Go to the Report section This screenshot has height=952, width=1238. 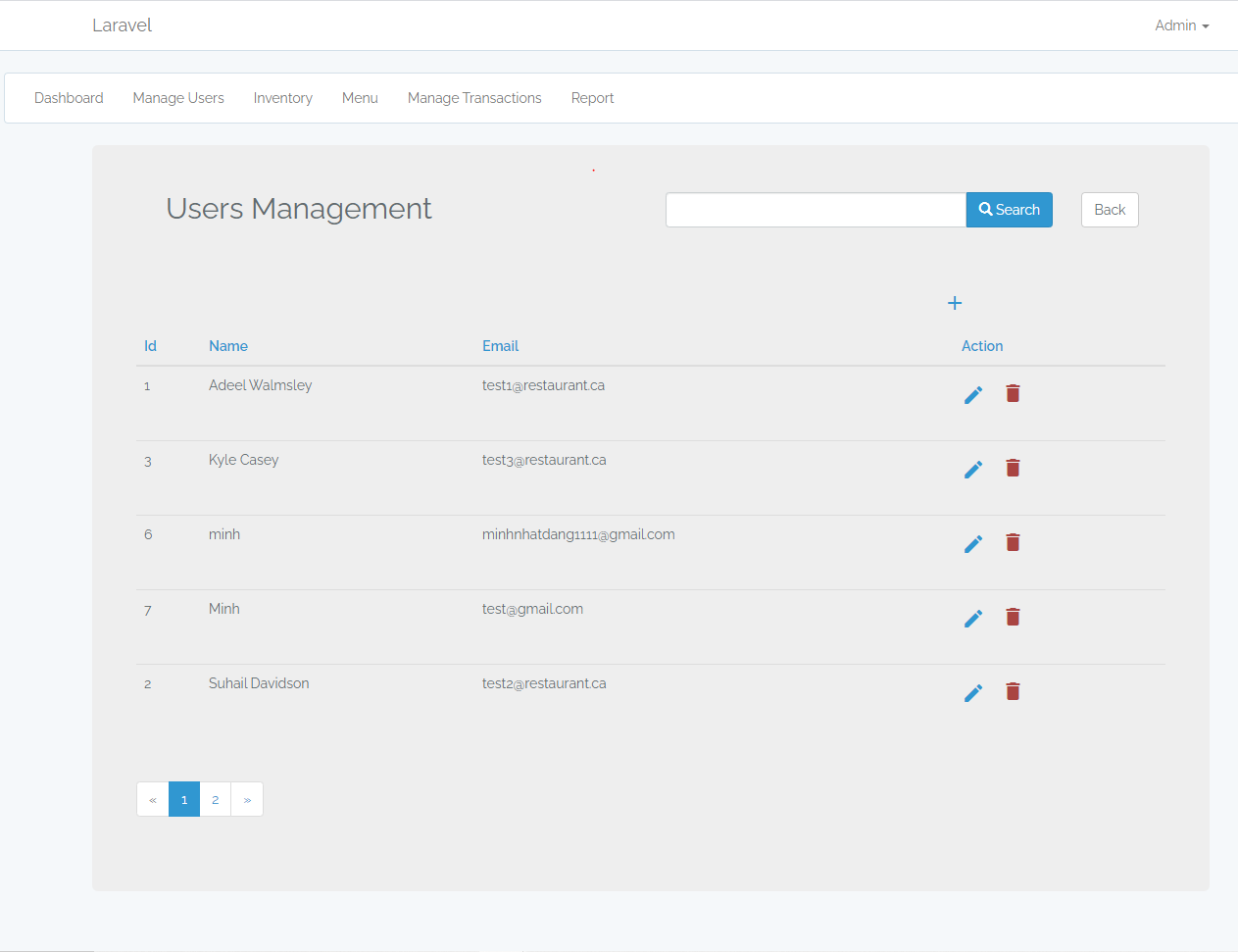click(592, 98)
